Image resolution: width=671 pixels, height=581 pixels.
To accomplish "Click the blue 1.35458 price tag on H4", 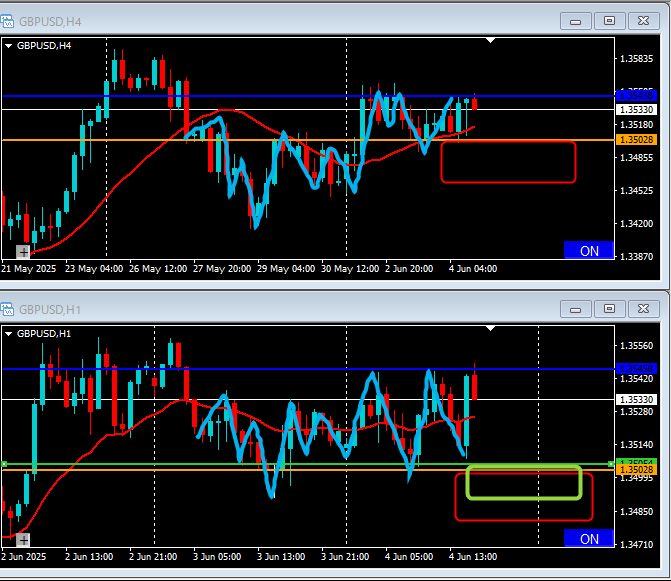I will [x=636, y=95].
